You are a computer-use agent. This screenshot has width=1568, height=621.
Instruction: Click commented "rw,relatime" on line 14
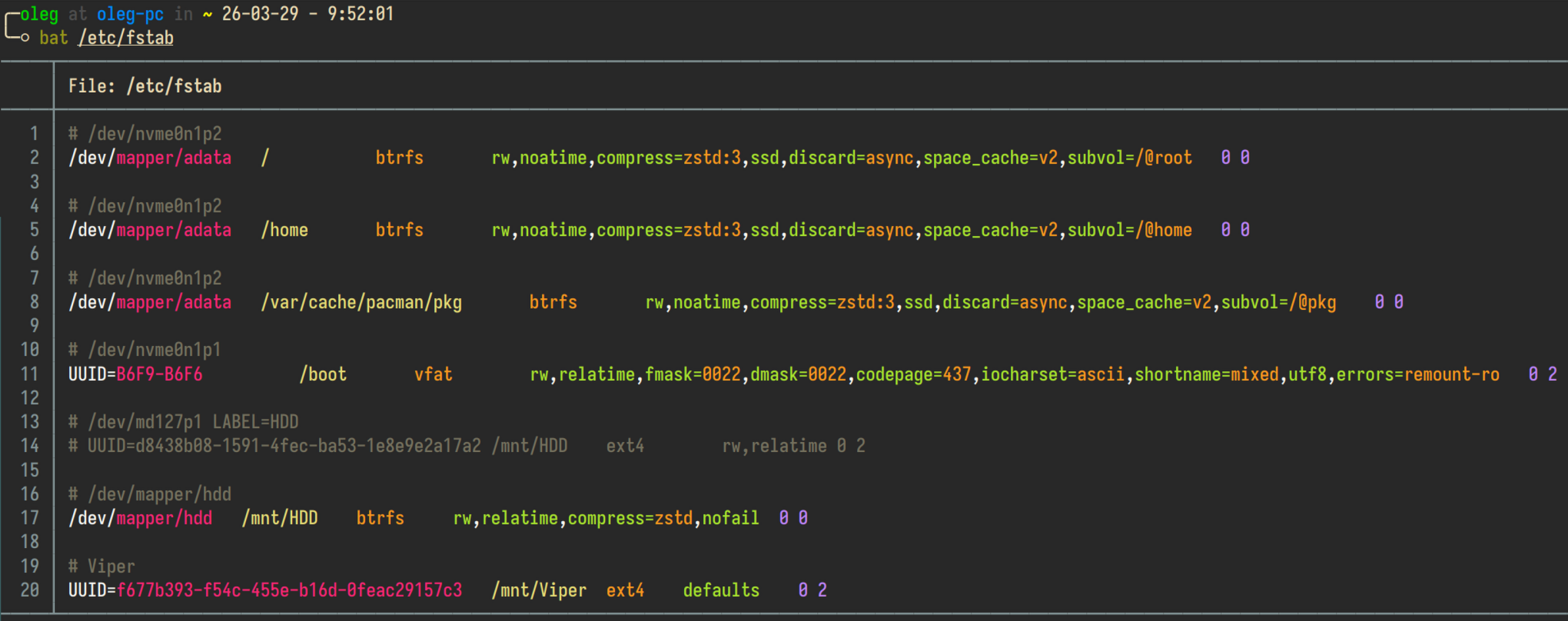[x=775, y=446]
